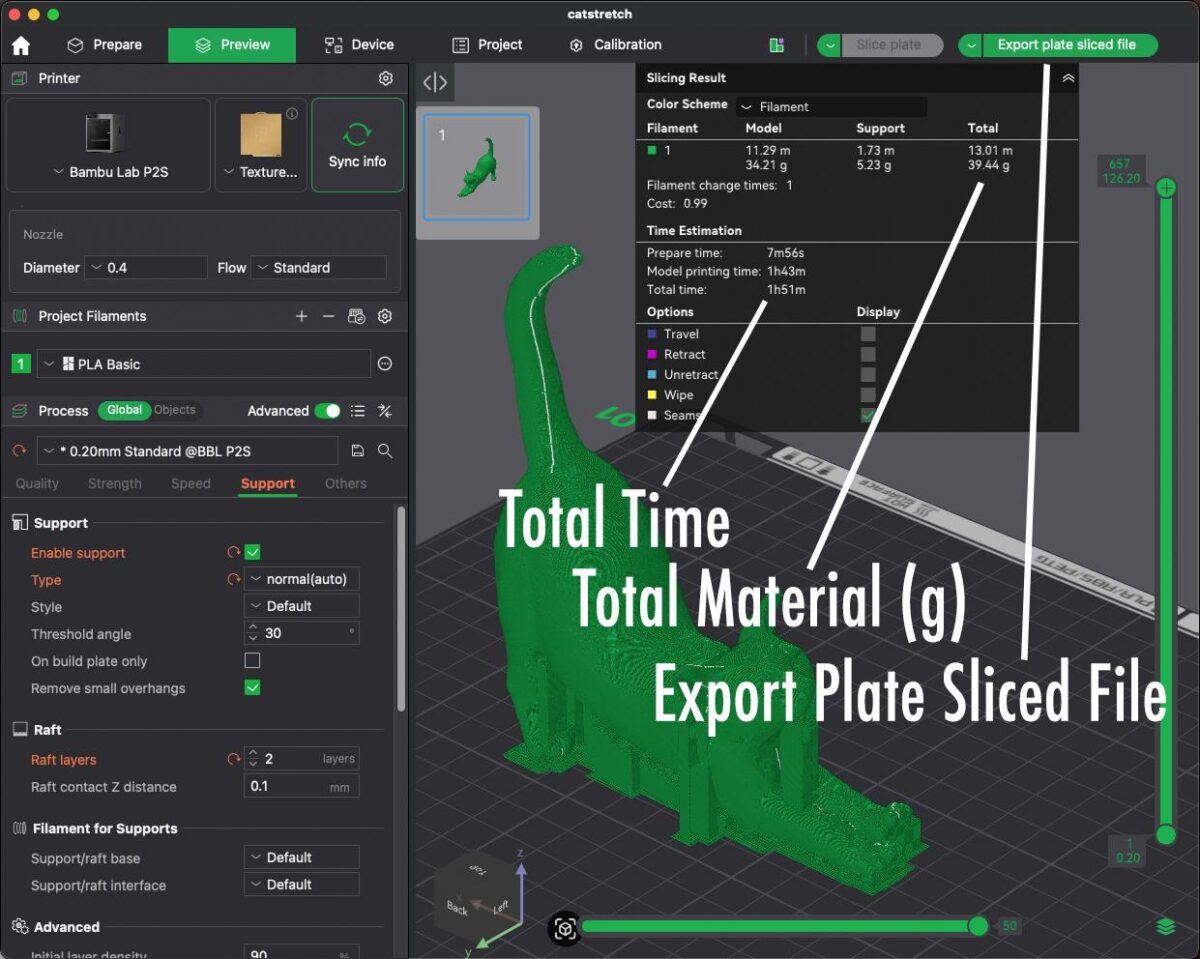Open the home screen icon
The height and width of the screenshot is (959, 1200).
pyautogui.click(x=20, y=45)
